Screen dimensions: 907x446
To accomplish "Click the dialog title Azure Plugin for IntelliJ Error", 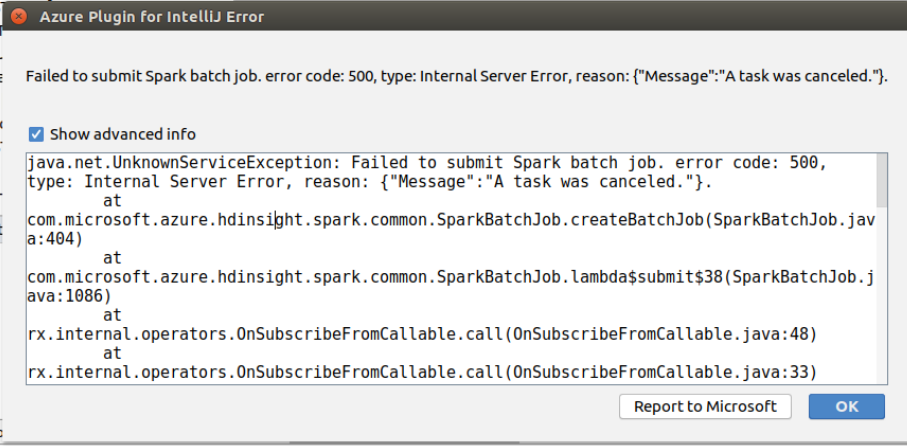I will pyautogui.click(x=152, y=17).
